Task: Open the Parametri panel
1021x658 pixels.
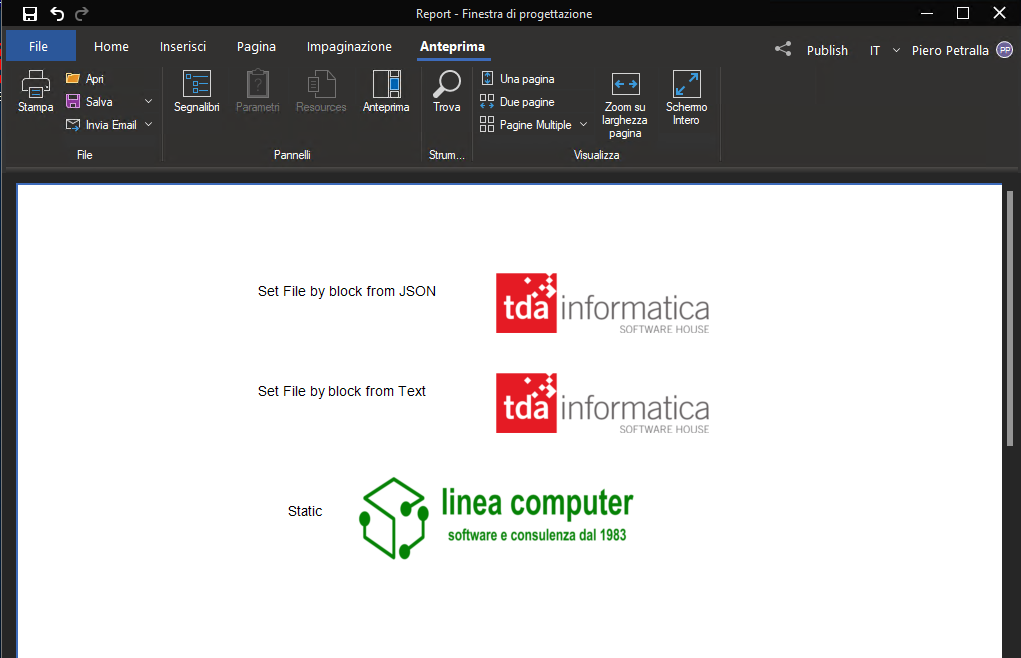Action: [258, 92]
